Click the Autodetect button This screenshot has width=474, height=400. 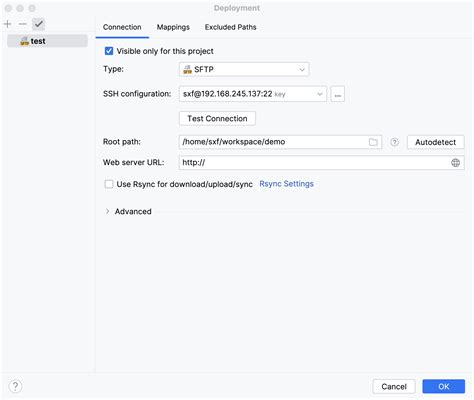click(x=435, y=142)
